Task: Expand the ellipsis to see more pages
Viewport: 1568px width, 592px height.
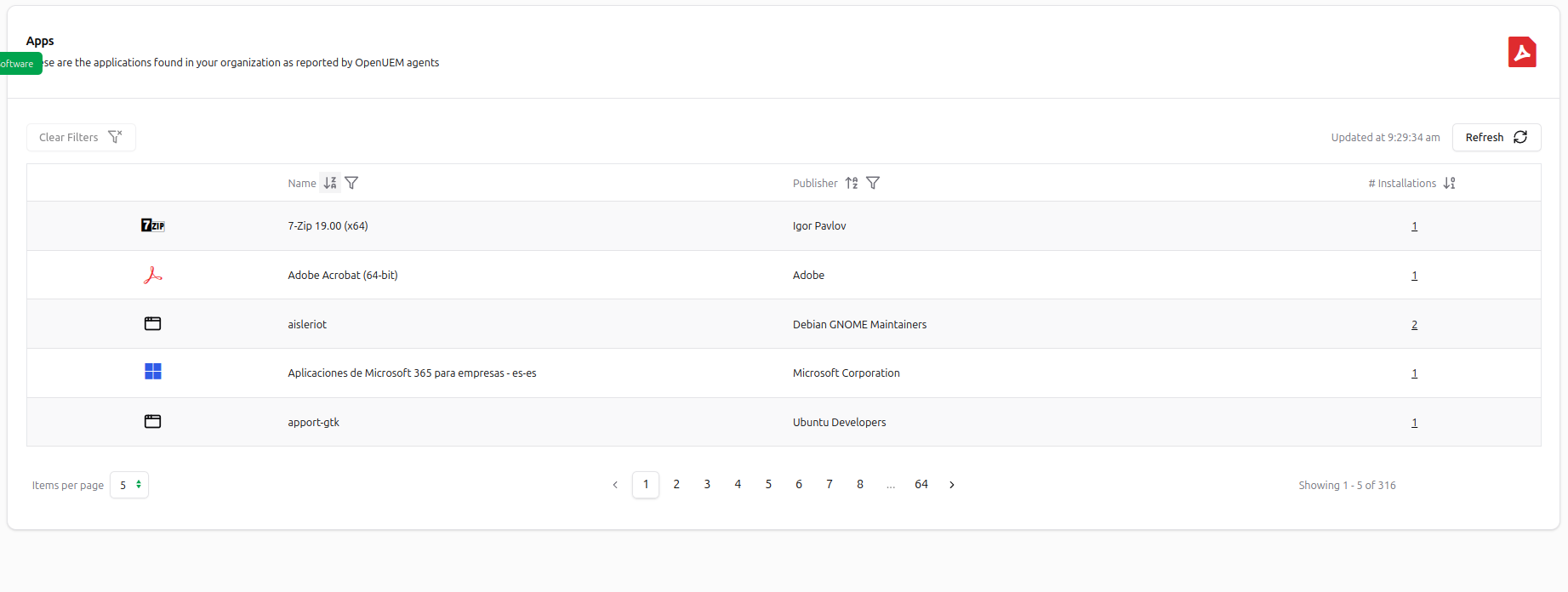Action: pos(890,484)
